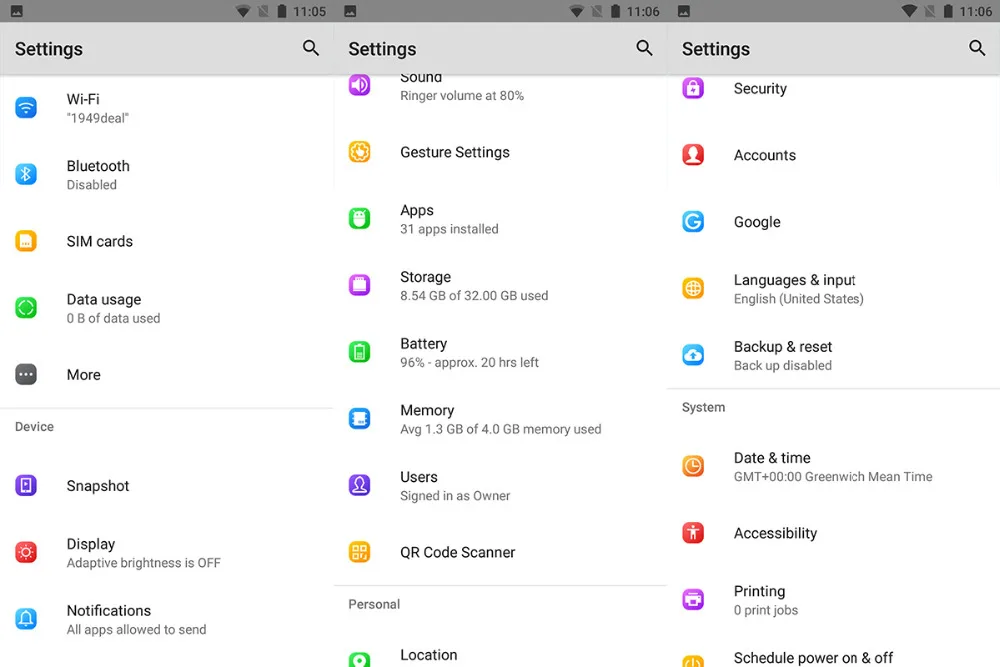1000x667 pixels.
Task: Open the QR Code Scanner icon
Action: 360,552
